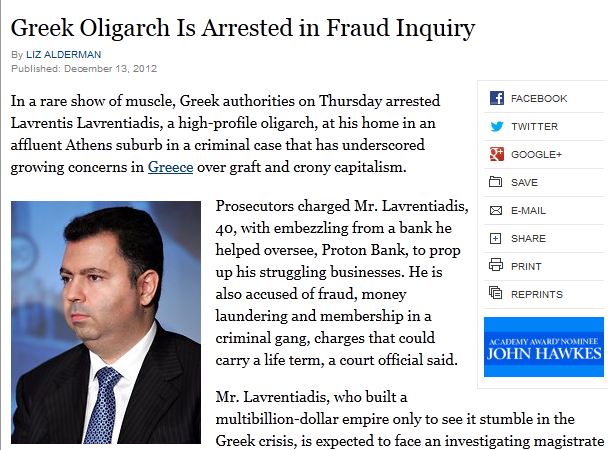Choose the PRINT text option

tap(527, 266)
